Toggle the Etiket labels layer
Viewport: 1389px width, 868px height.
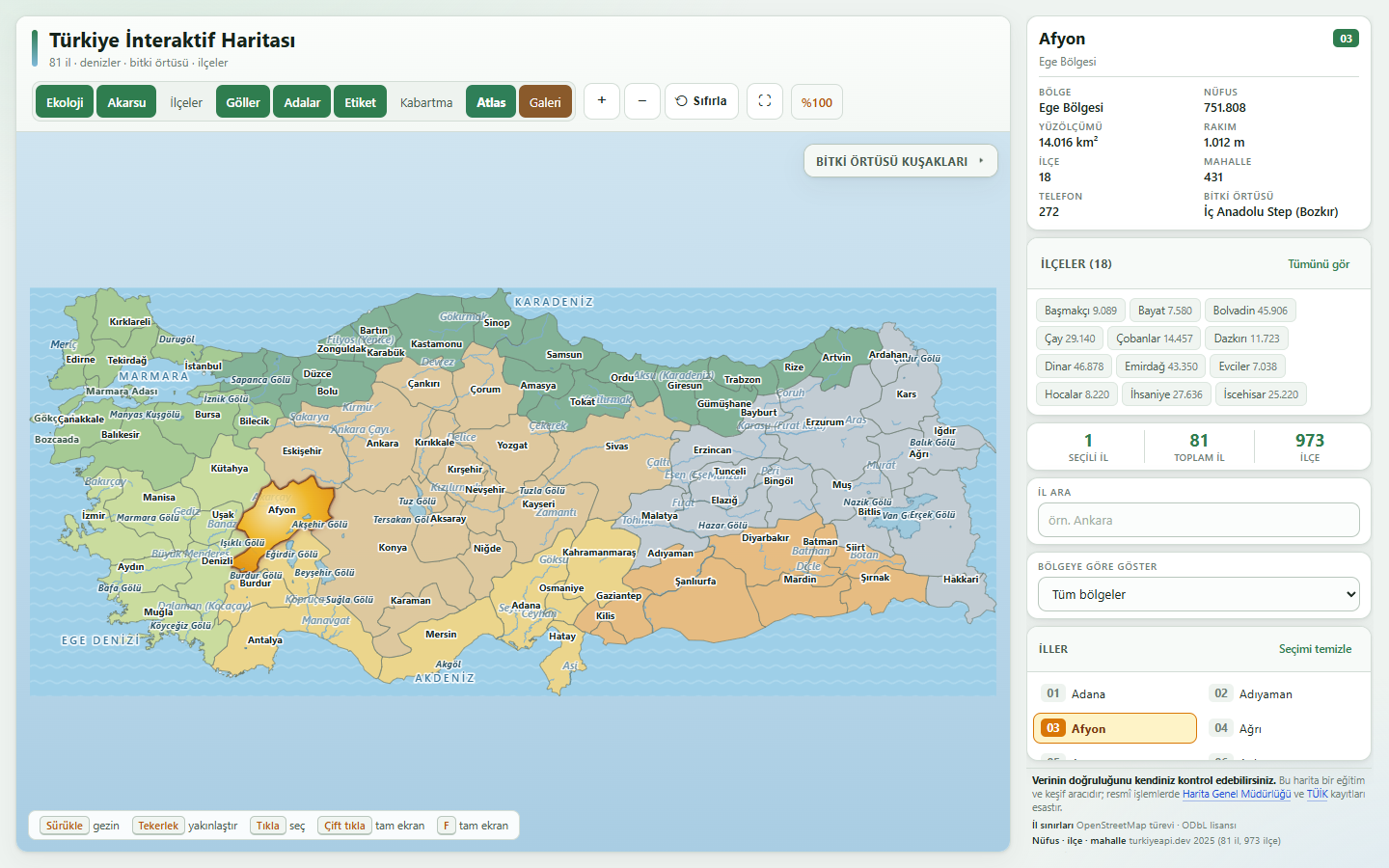click(x=361, y=102)
